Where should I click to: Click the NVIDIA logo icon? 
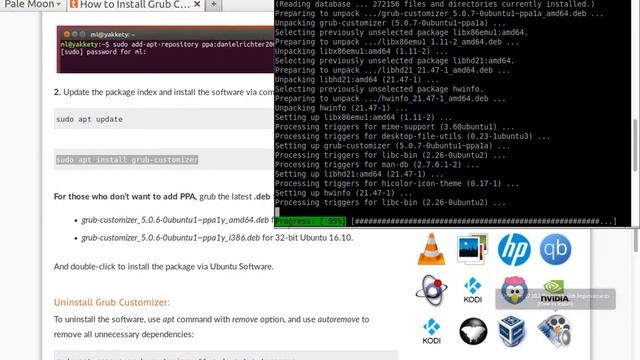click(x=554, y=291)
